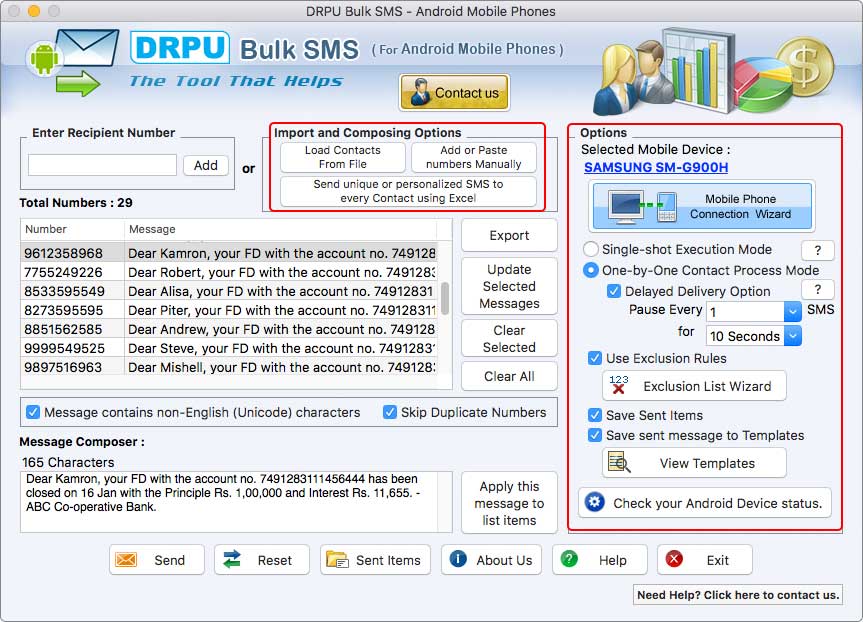Click the Dear Robert message cell
The image size is (863, 622).
281,272
